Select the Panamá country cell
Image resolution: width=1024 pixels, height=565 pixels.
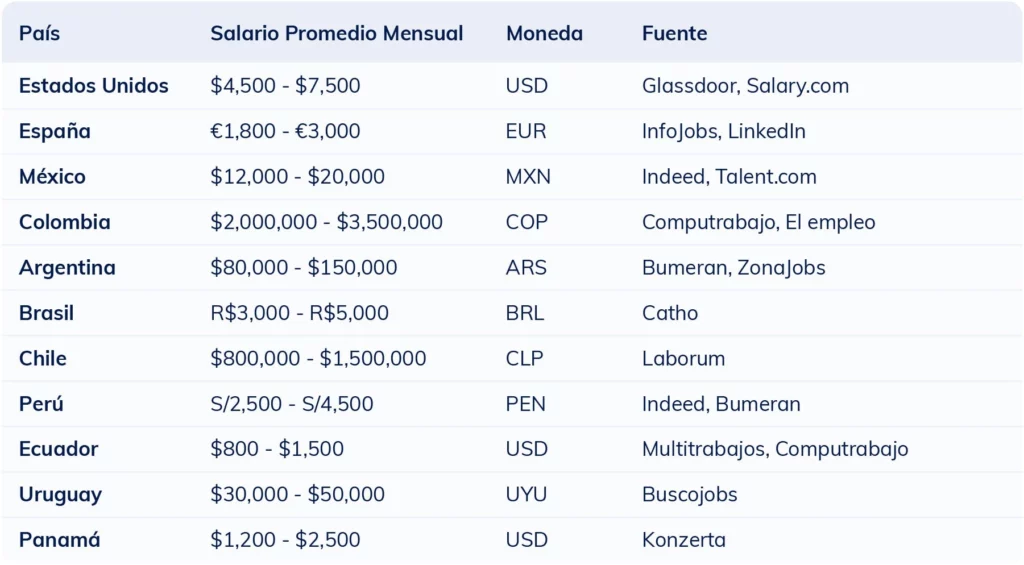pyautogui.click(x=60, y=540)
